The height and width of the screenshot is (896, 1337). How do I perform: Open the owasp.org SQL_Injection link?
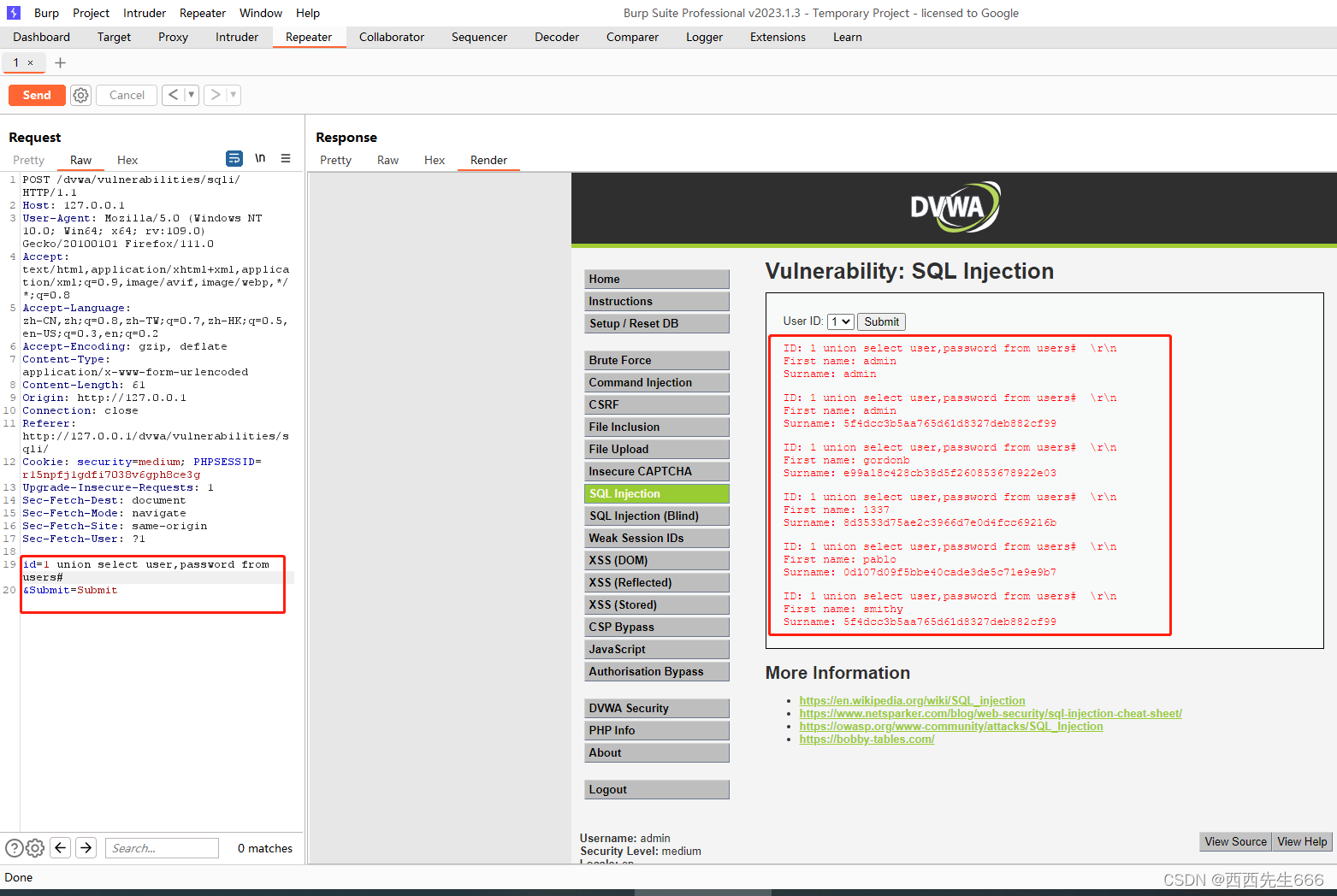951,726
